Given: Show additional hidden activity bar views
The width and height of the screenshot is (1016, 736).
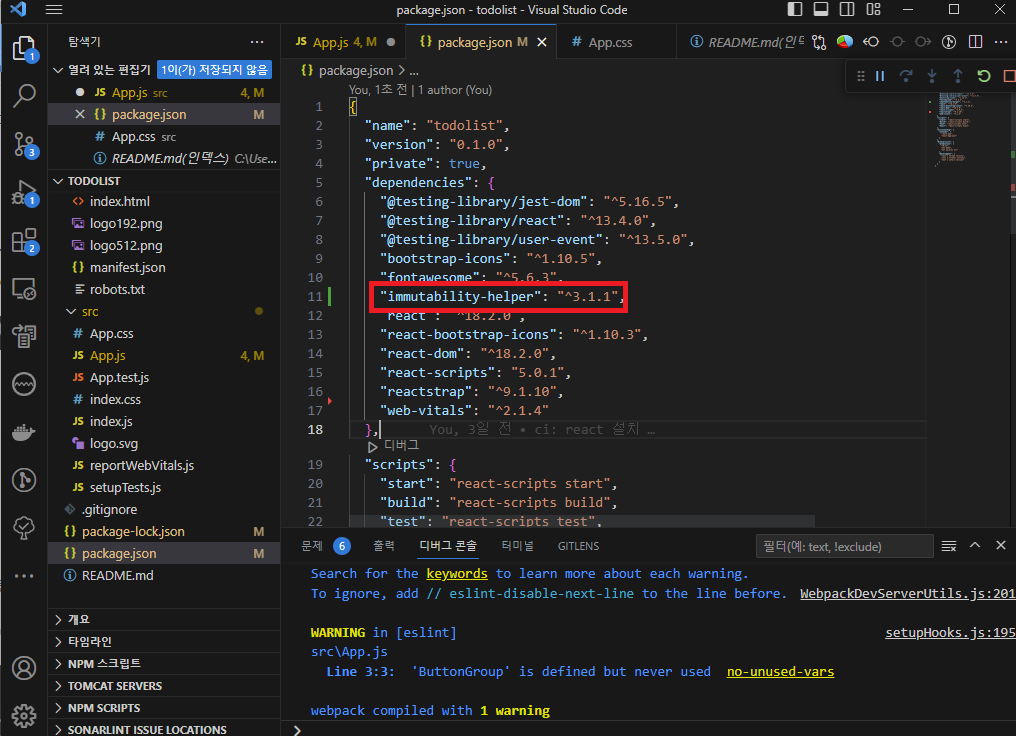Looking at the screenshot, I should pos(24,576).
